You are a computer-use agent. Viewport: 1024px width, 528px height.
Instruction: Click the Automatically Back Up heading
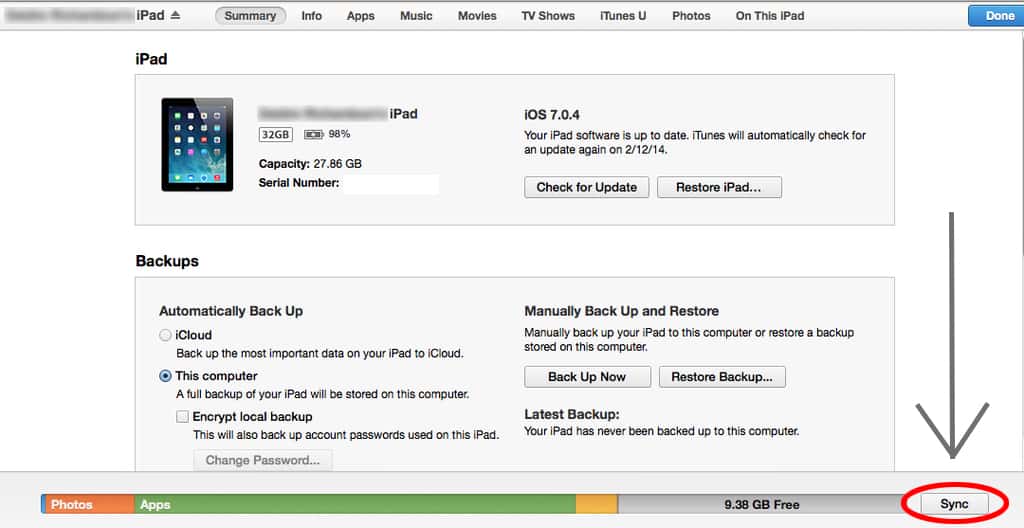click(231, 311)
